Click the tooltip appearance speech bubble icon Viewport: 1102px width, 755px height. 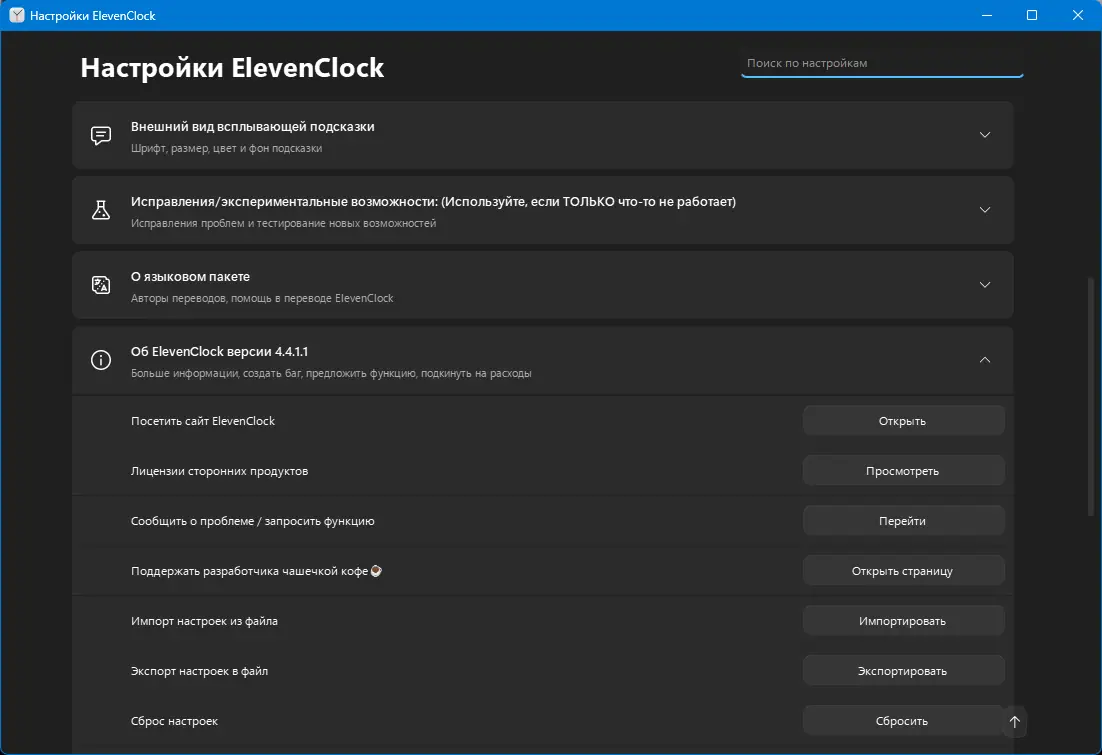[101, 135]
